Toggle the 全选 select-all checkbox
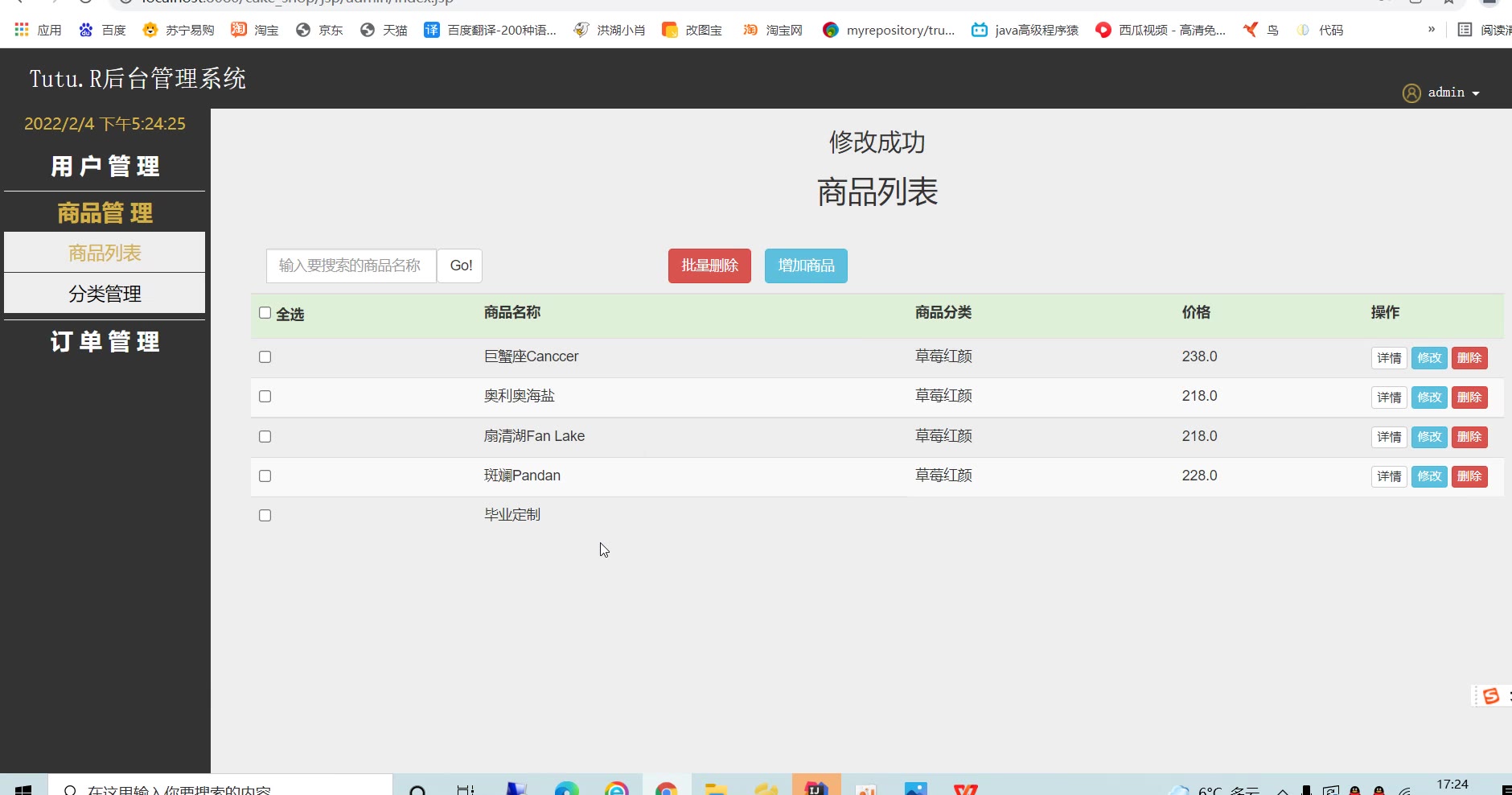Screen dimensions: 1512x795 [x=265, y=313]
